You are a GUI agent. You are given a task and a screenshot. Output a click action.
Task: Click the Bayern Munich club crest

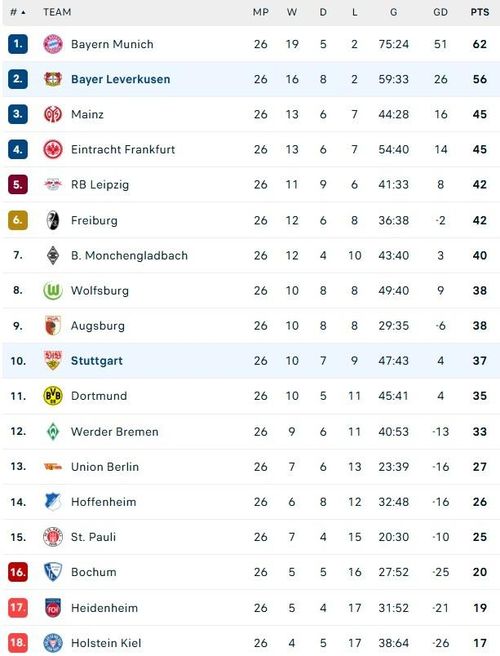coord(53,44)
